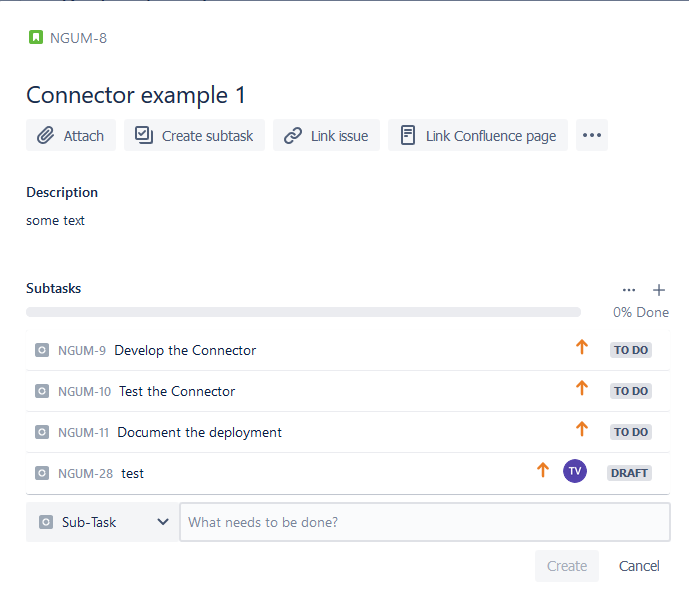Open the DRAFT status of NGUM-28
This screenshot has height=592, width=689.
point(629,473)
